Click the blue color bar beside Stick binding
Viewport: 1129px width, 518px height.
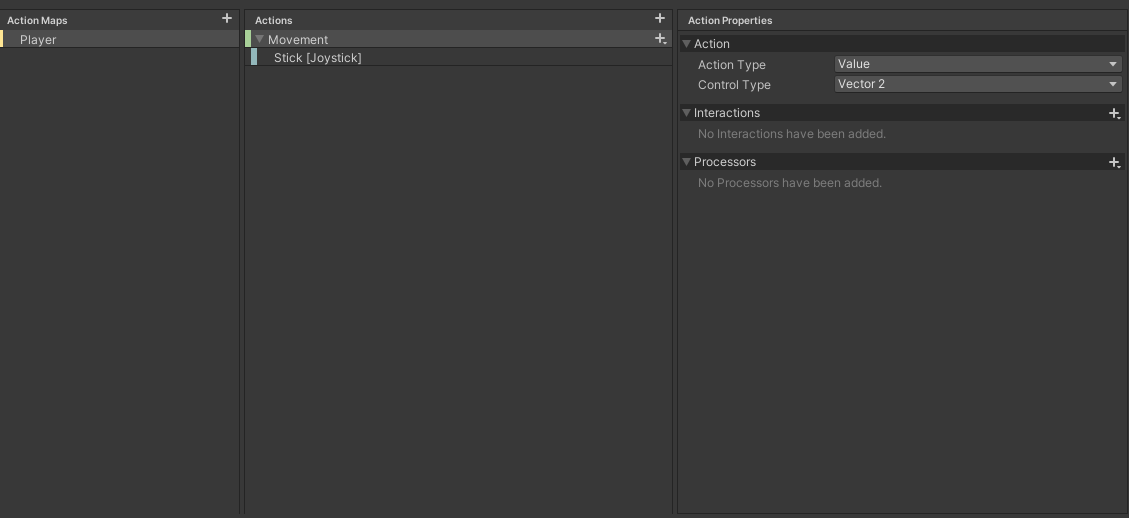[254, 58]
